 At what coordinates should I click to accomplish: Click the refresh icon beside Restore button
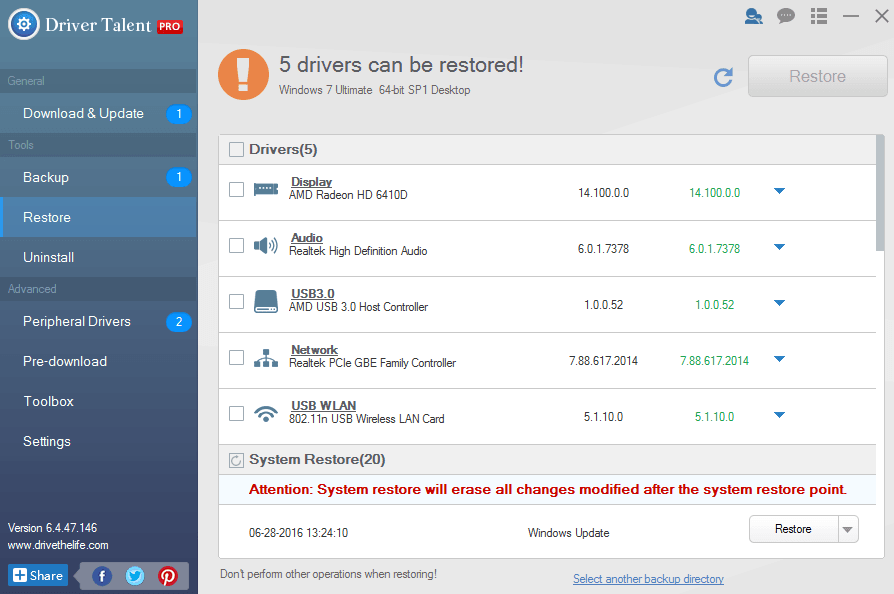[x=723, y=77]
